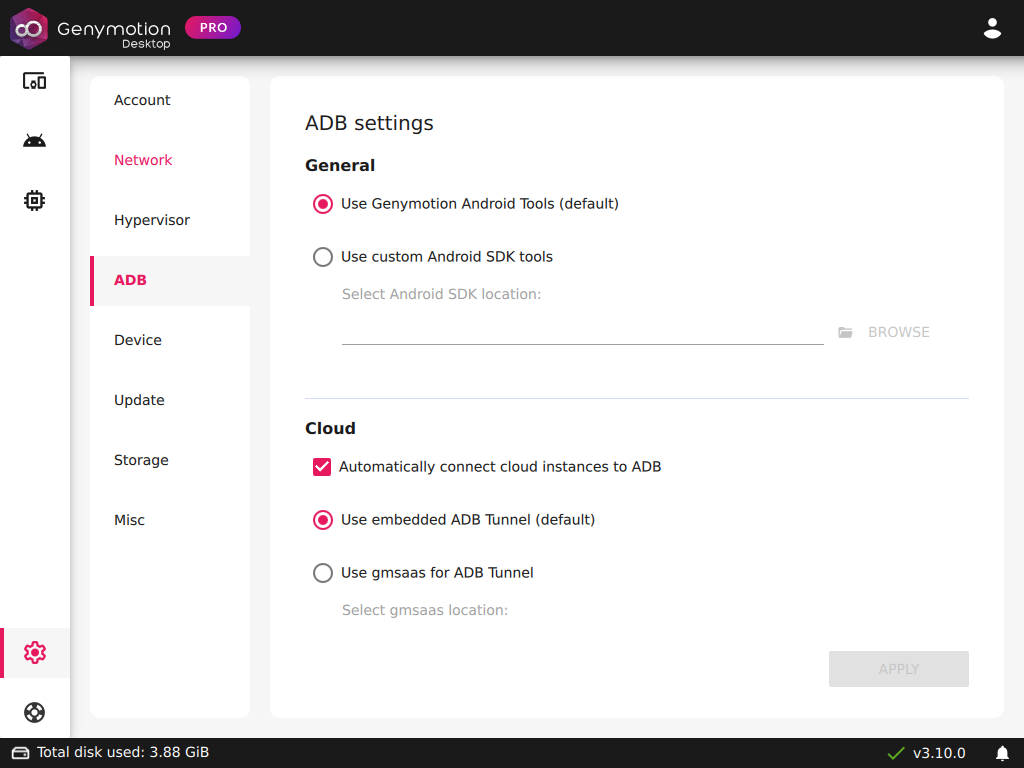Toggle Automatically connect cloud instances to ADB
This screenshot has width=1024, height=768.
click(322, 467)
